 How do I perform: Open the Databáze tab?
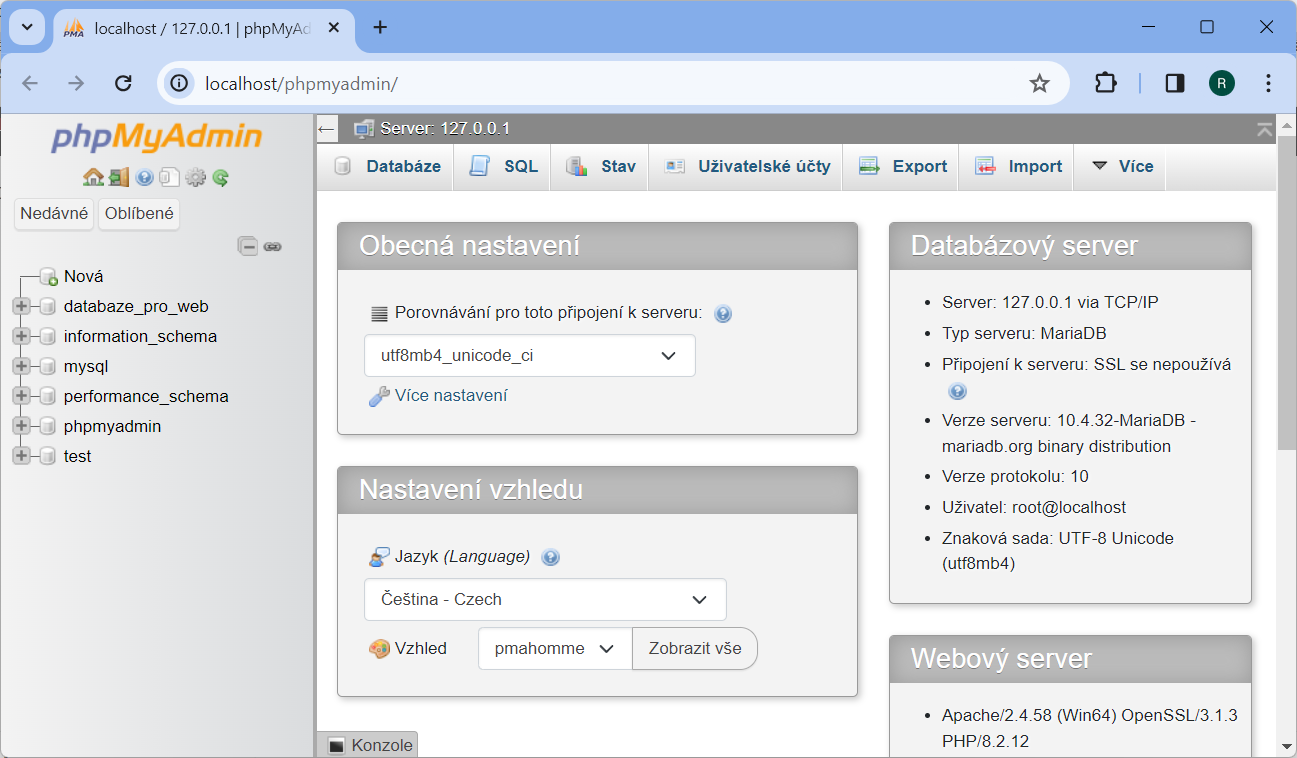coord(387,166)
